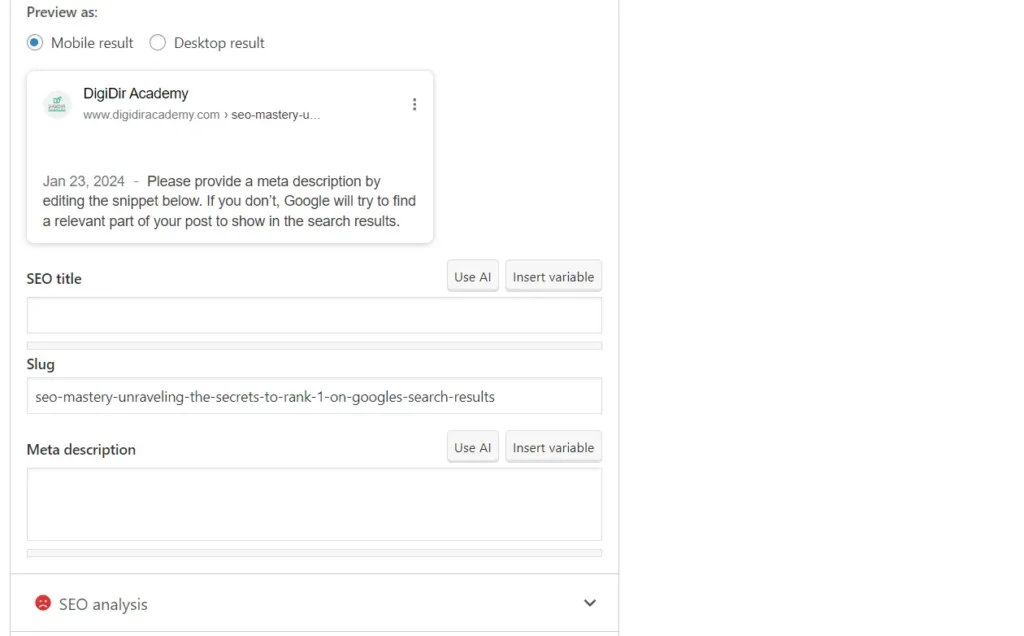The image size is (1024, 636).
Task: Click the red sad face SEO analysis icon
Action: point(43,603)
